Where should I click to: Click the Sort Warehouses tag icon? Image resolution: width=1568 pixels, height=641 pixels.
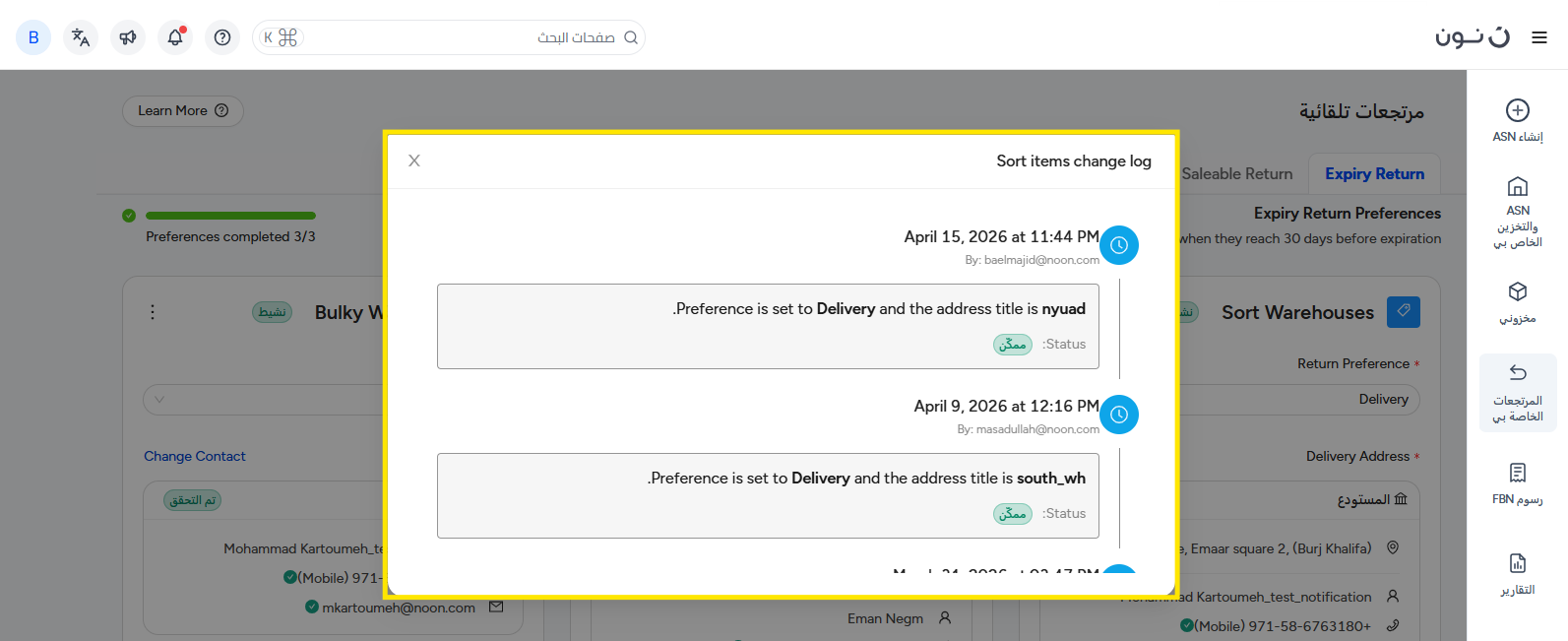1403,311
